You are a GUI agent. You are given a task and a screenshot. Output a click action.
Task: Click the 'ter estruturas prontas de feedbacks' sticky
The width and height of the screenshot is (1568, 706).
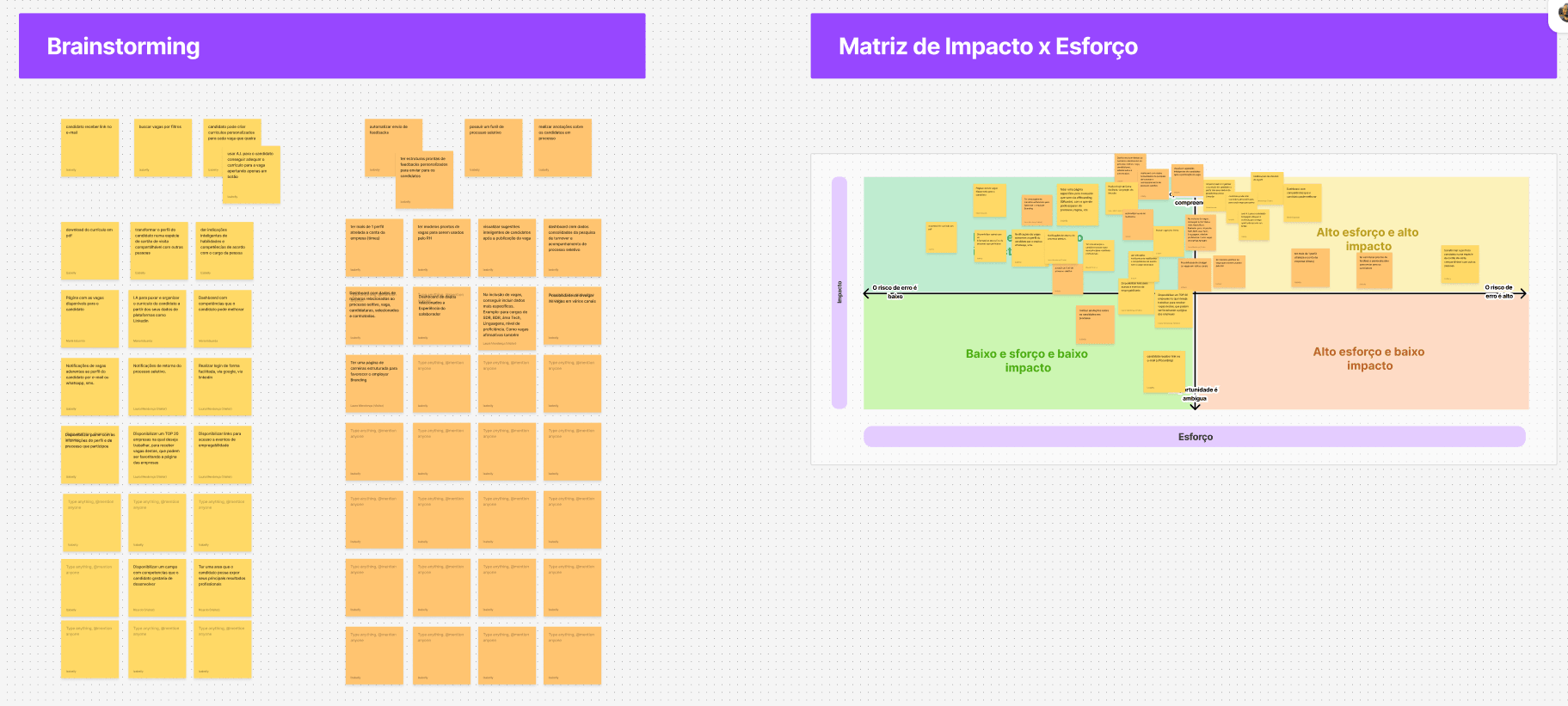pos(425,180)
